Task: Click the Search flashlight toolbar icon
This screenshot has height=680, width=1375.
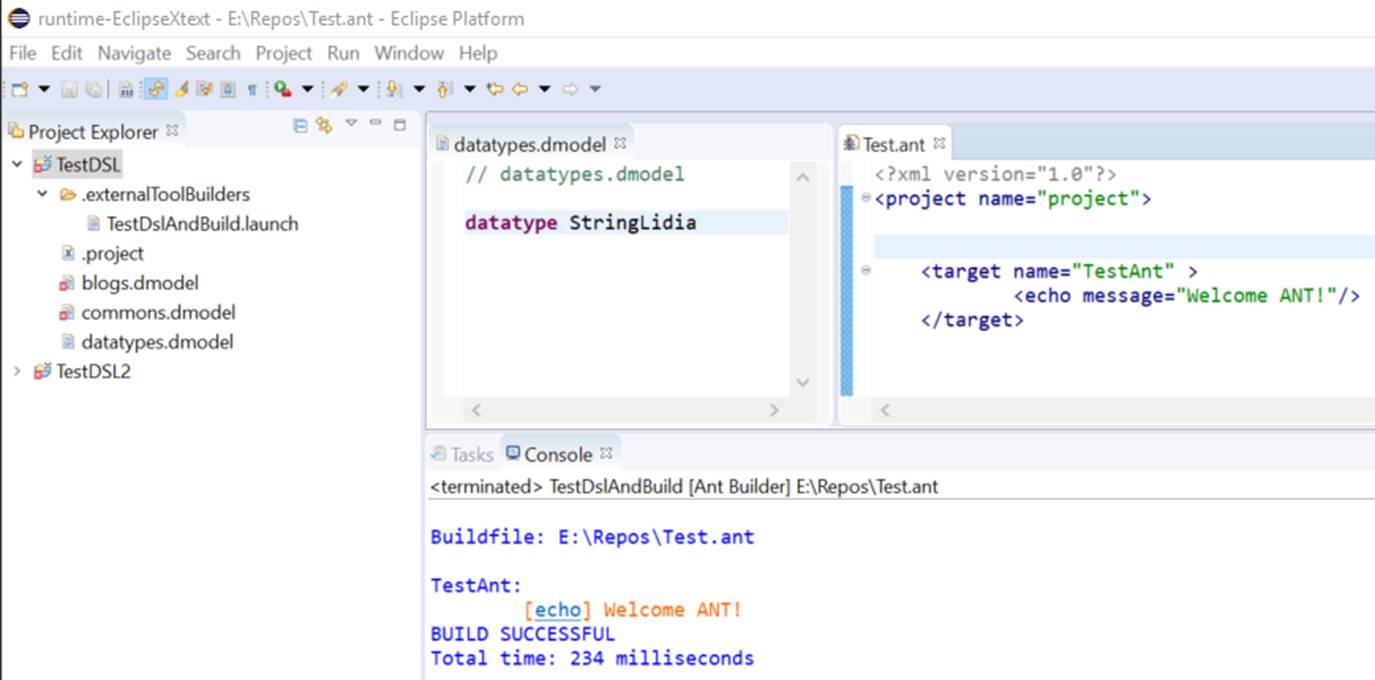Action: click(338, 89)
